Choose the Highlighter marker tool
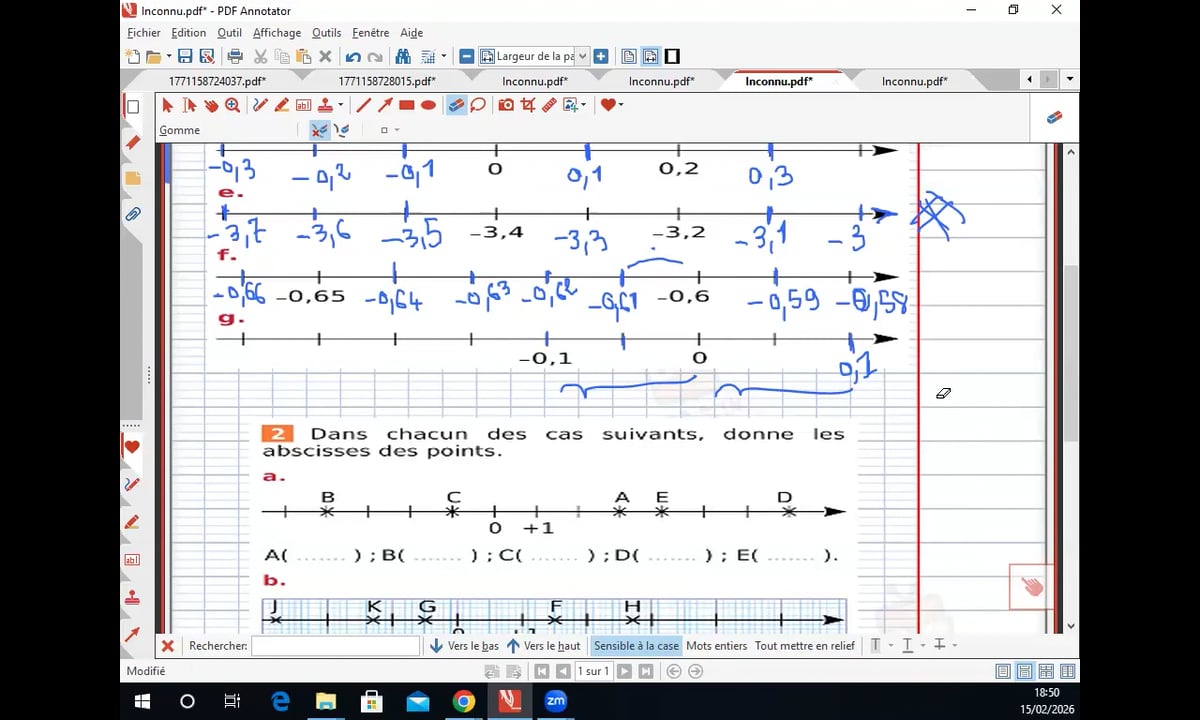This screenshot has height=720, width=1200. [x=281, y=105]
